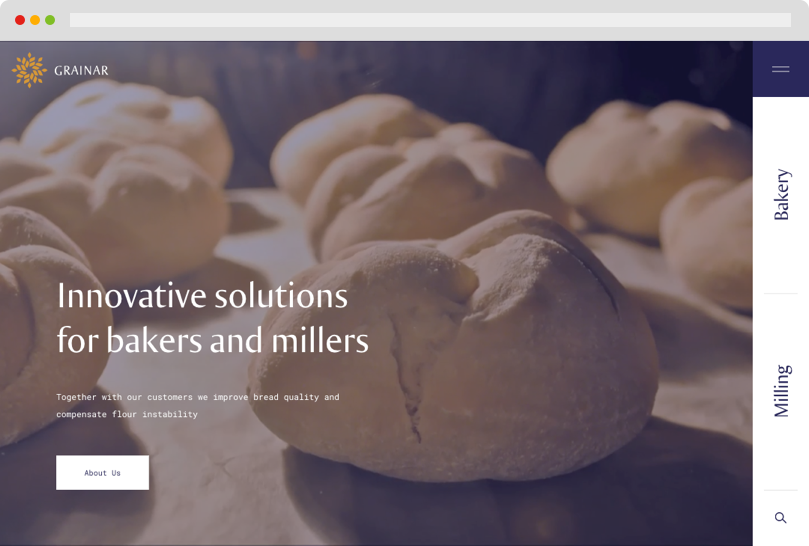Open the Milling section in sidebar
The width and height of the screenshot is (809, 546).
pos(782,391)
